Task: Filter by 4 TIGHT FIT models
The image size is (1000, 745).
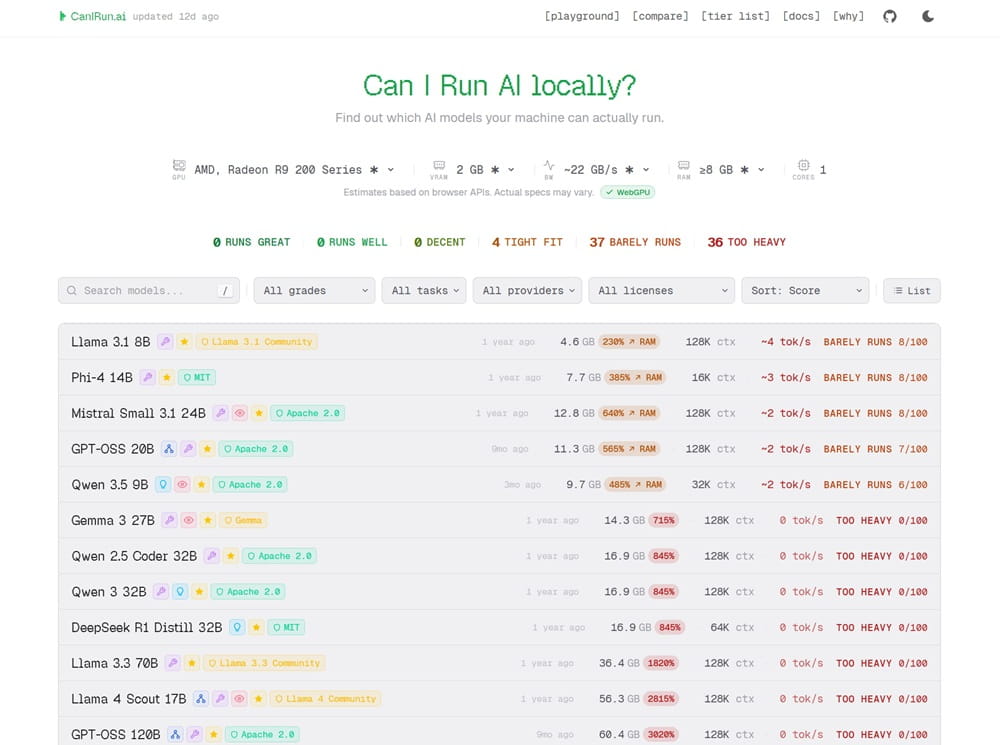Action: coord(527,242)
